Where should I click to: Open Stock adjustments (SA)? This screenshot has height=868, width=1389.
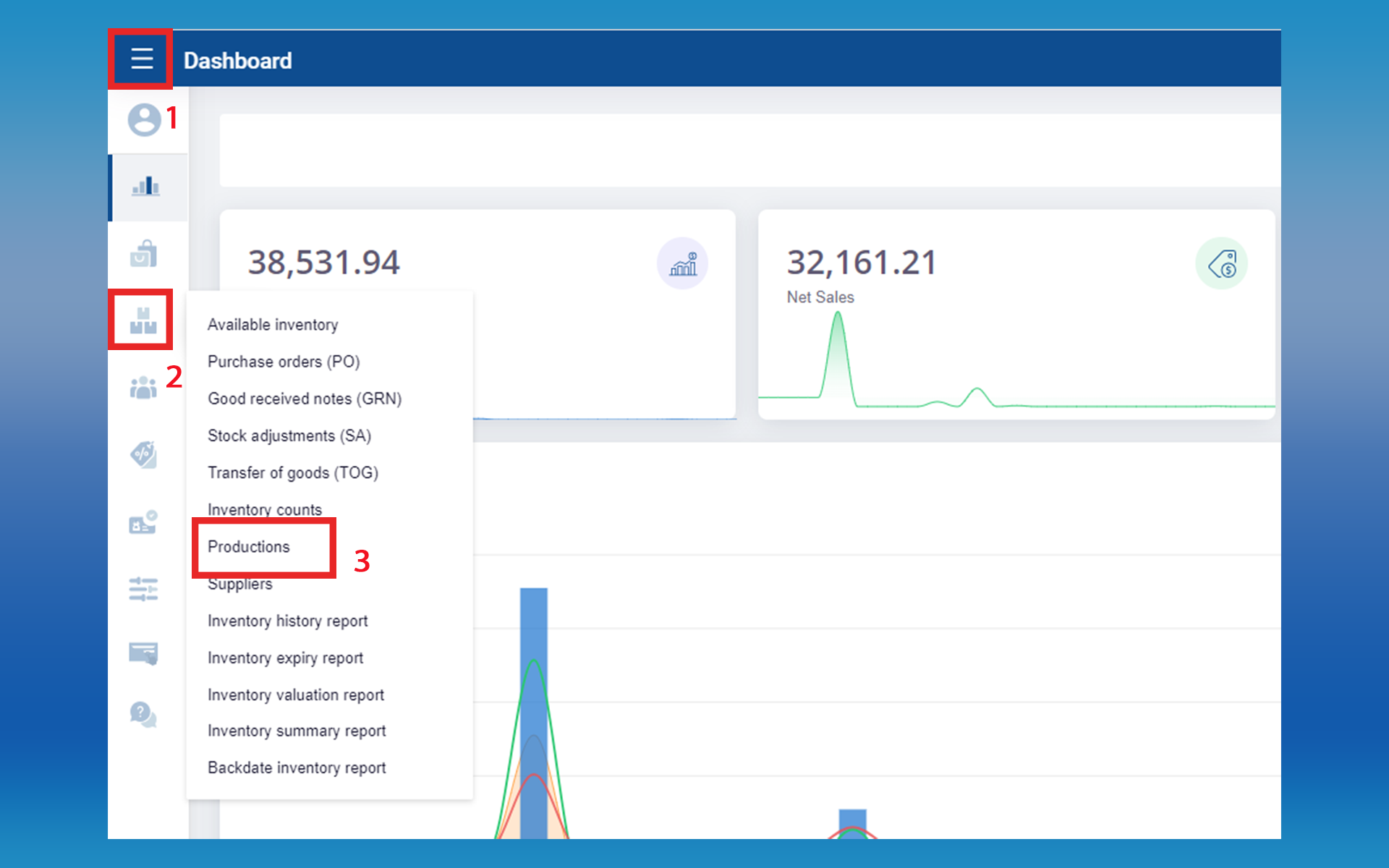289,435
